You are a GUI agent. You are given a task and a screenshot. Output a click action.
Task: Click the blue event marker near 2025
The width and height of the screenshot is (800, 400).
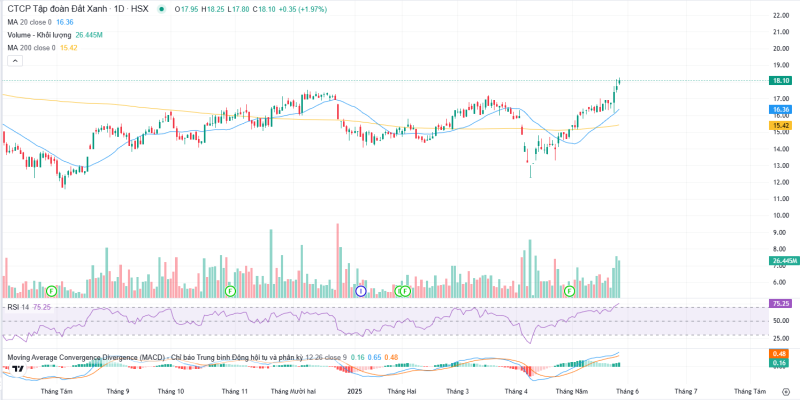pos(361,291)
